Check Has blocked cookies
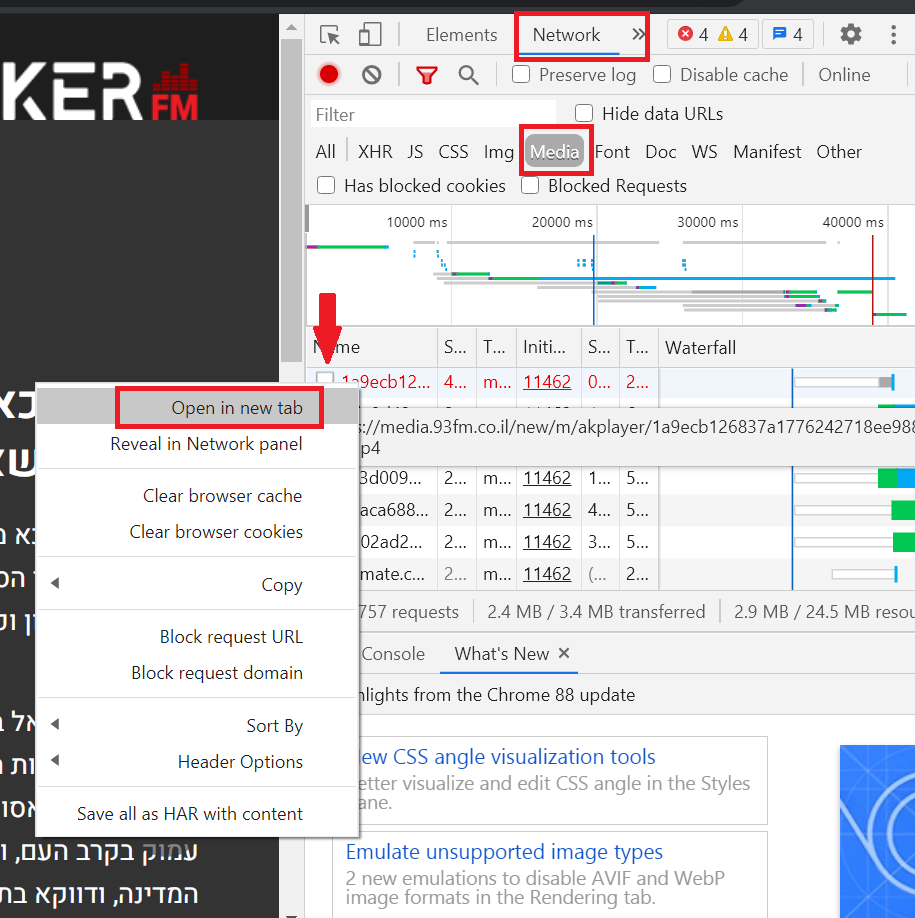This screenshot has height=918, width=915. (326, 185)
